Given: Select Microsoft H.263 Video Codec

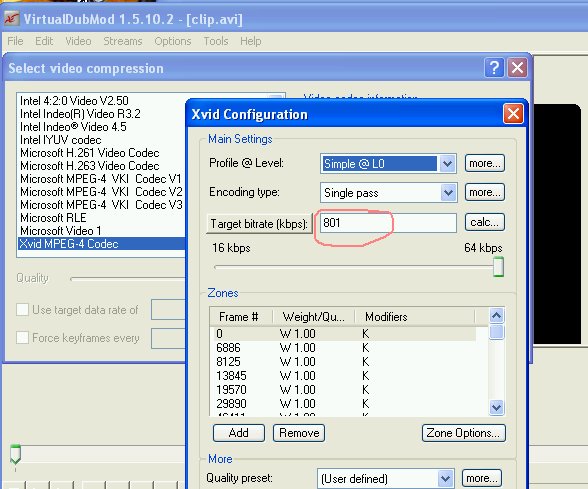Looking at the screenshot, I should 90,166.
